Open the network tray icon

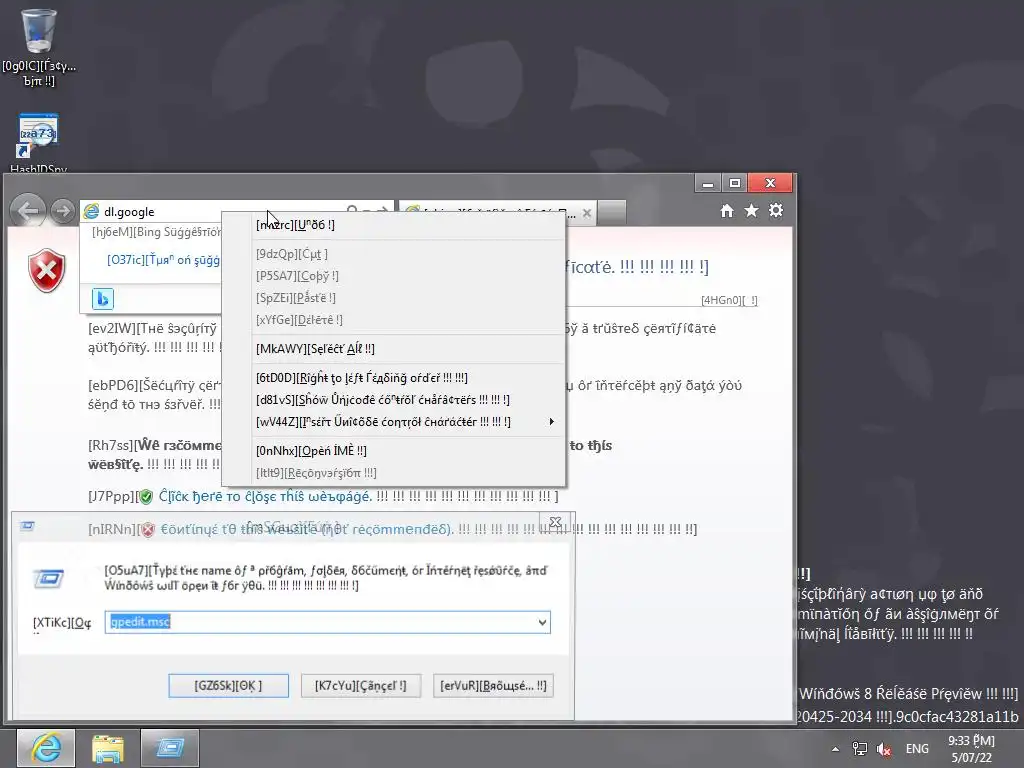point(860,749)
